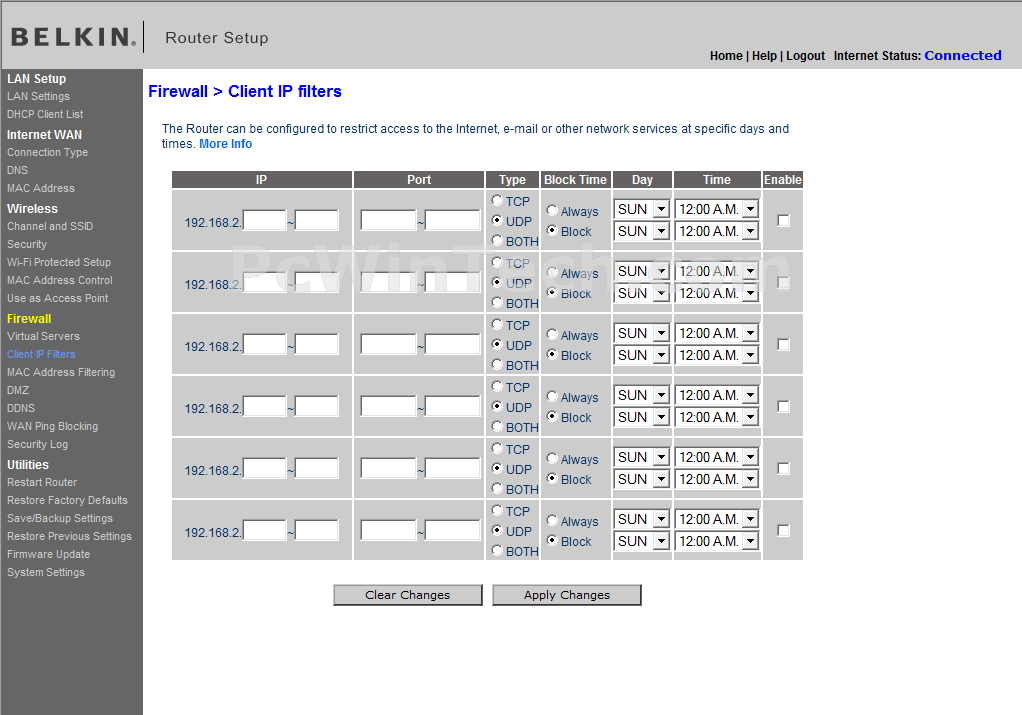Open first row's end time dropdown
This screenshot has height=715, width=1022.
[717, 231]
